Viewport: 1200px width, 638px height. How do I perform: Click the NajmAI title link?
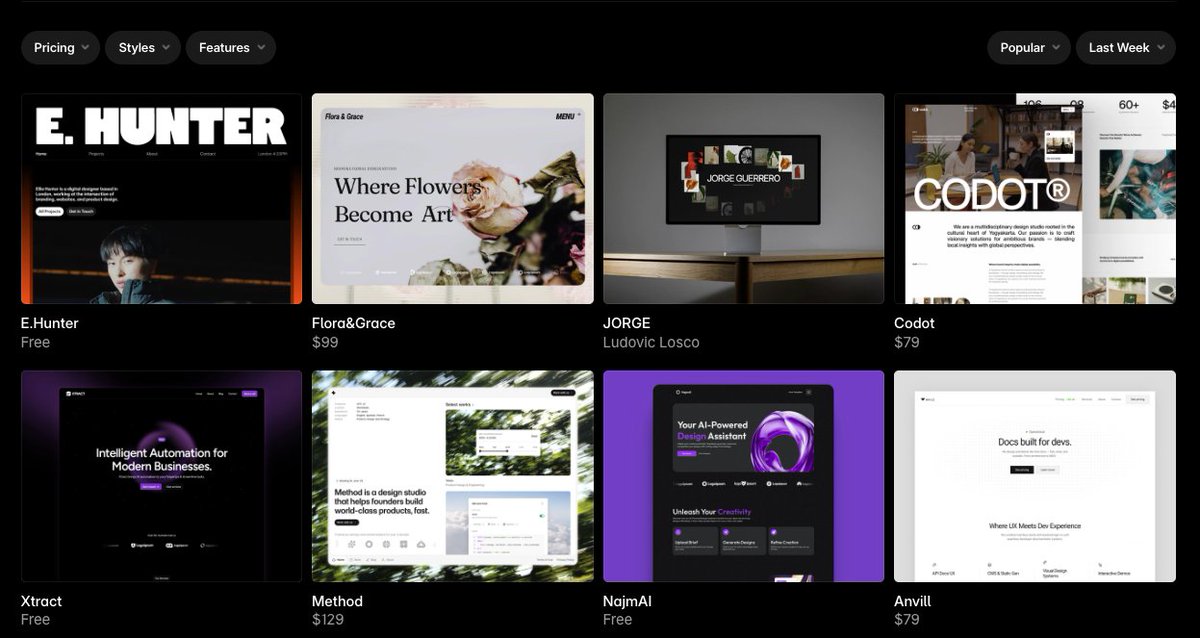point(628,601)
